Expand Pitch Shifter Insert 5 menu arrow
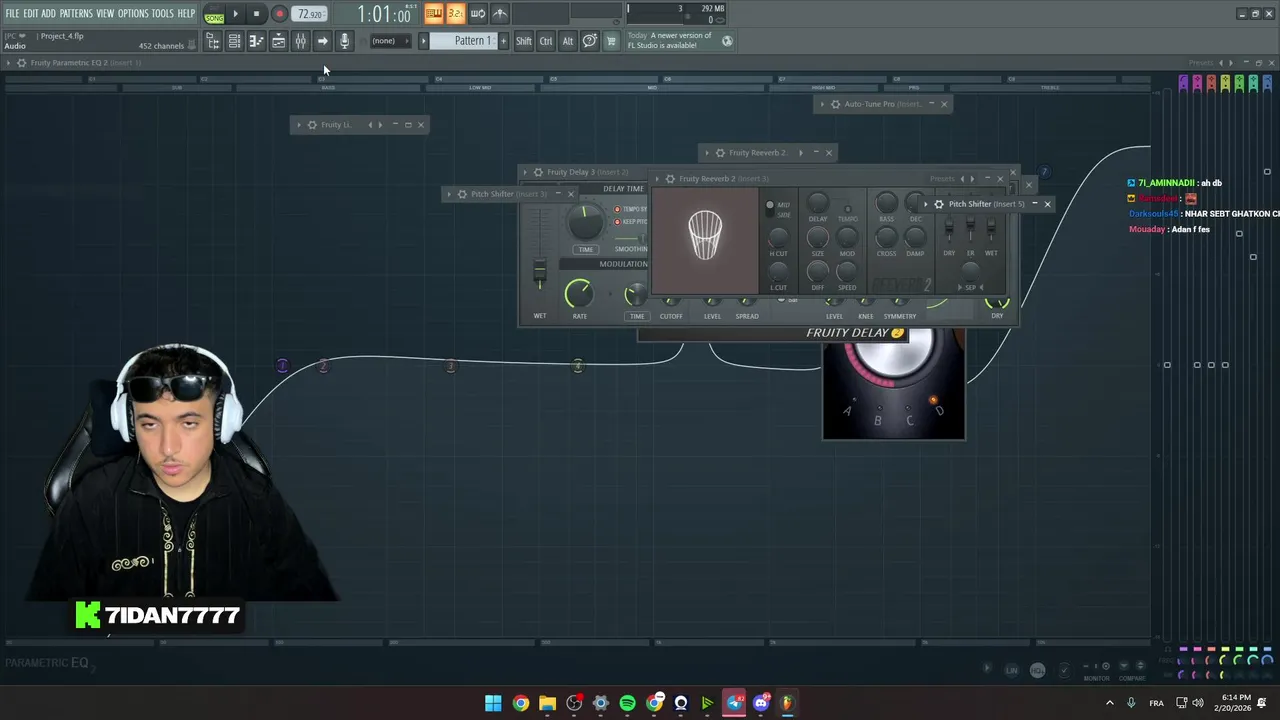 point(925,204)
